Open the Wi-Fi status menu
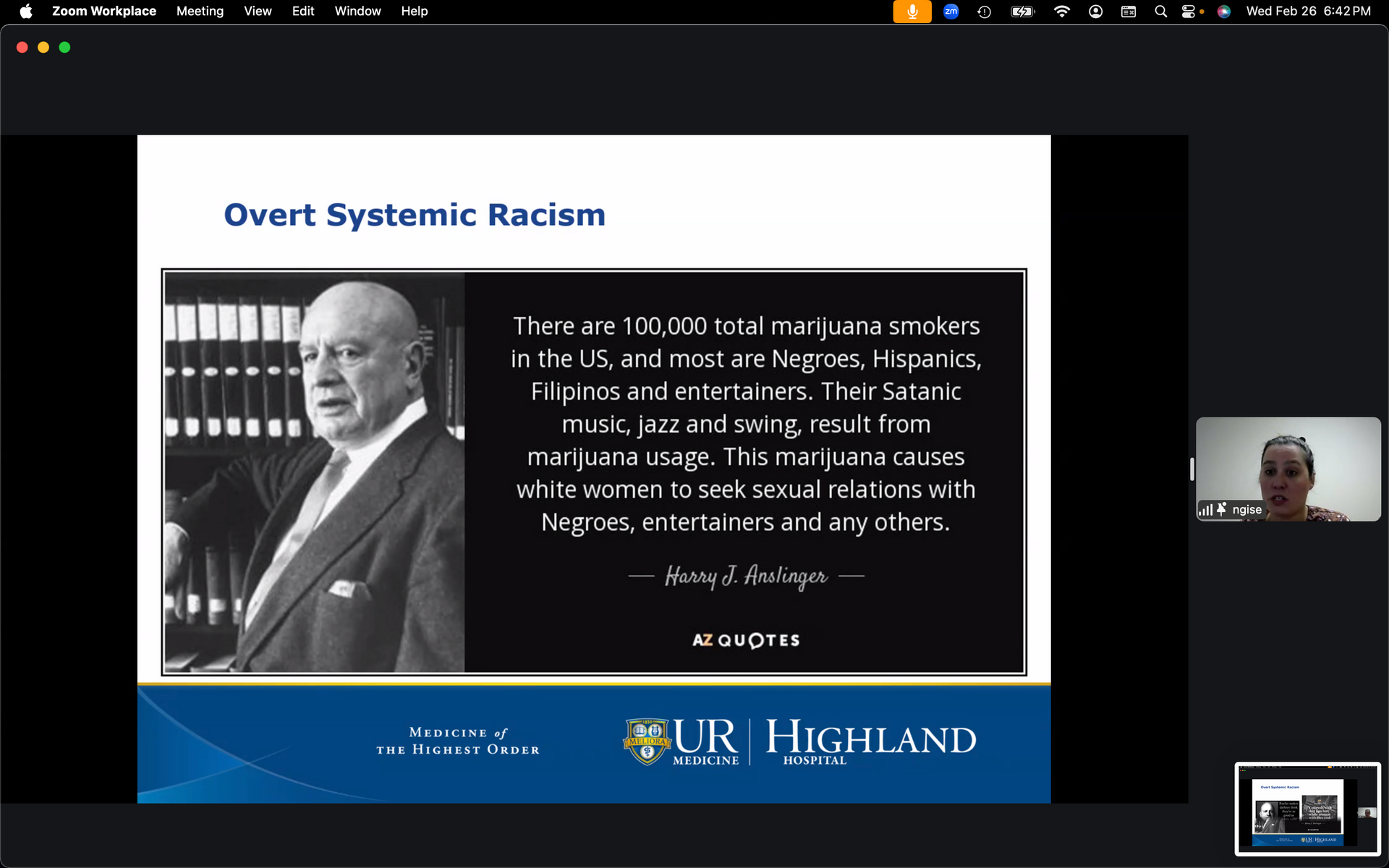Viewport: 1389px width, 868px height. (x=1061, y=12)
